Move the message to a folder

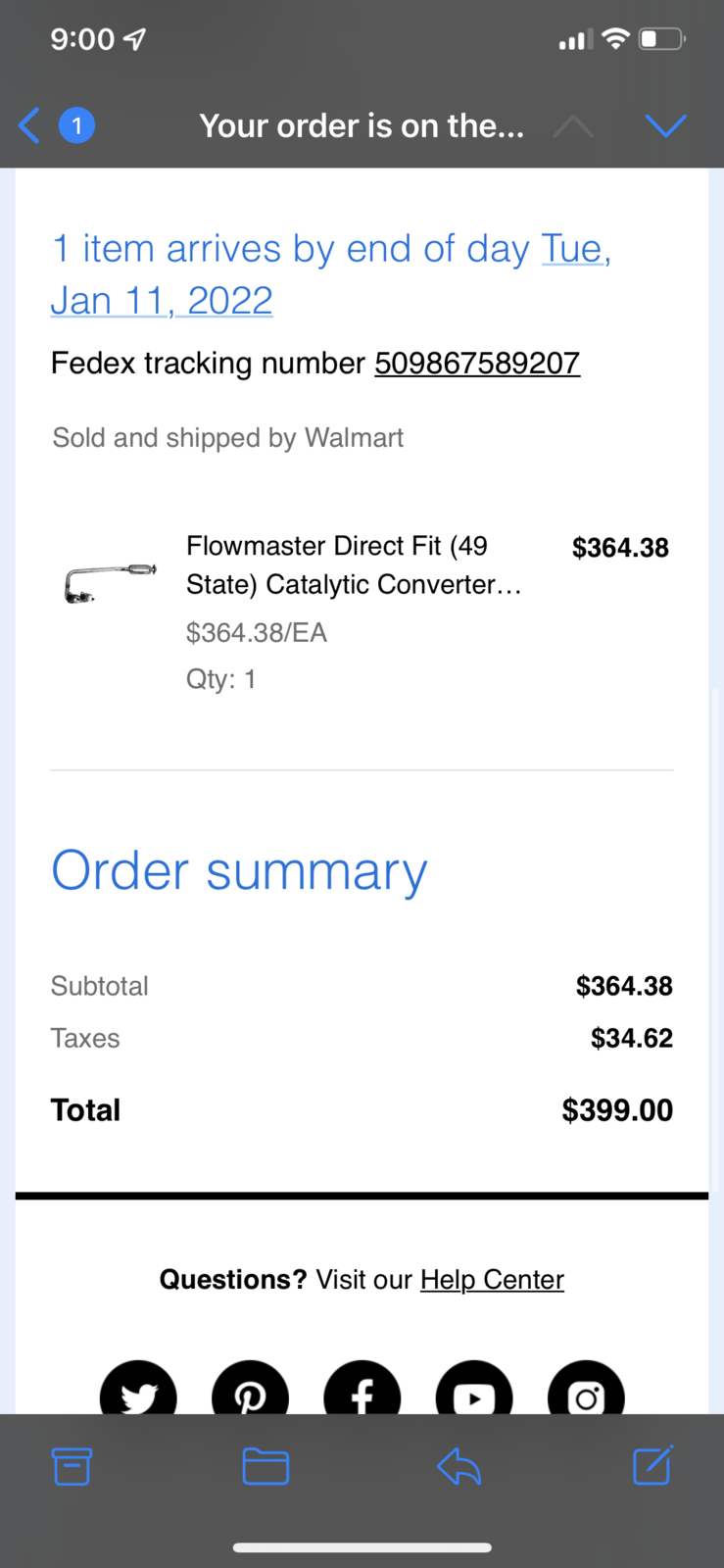265,1466
